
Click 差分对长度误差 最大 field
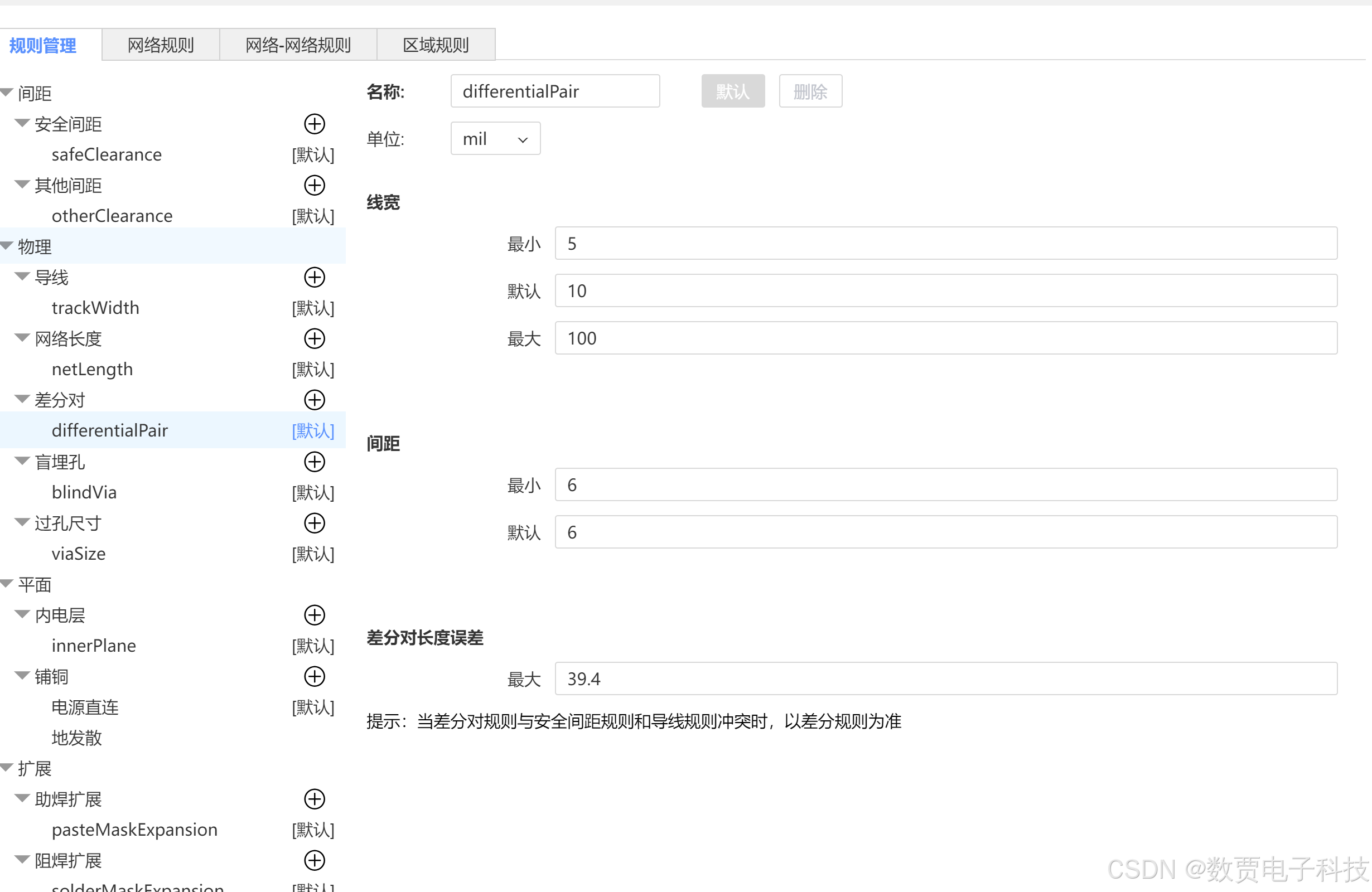(x=945, y=678)
